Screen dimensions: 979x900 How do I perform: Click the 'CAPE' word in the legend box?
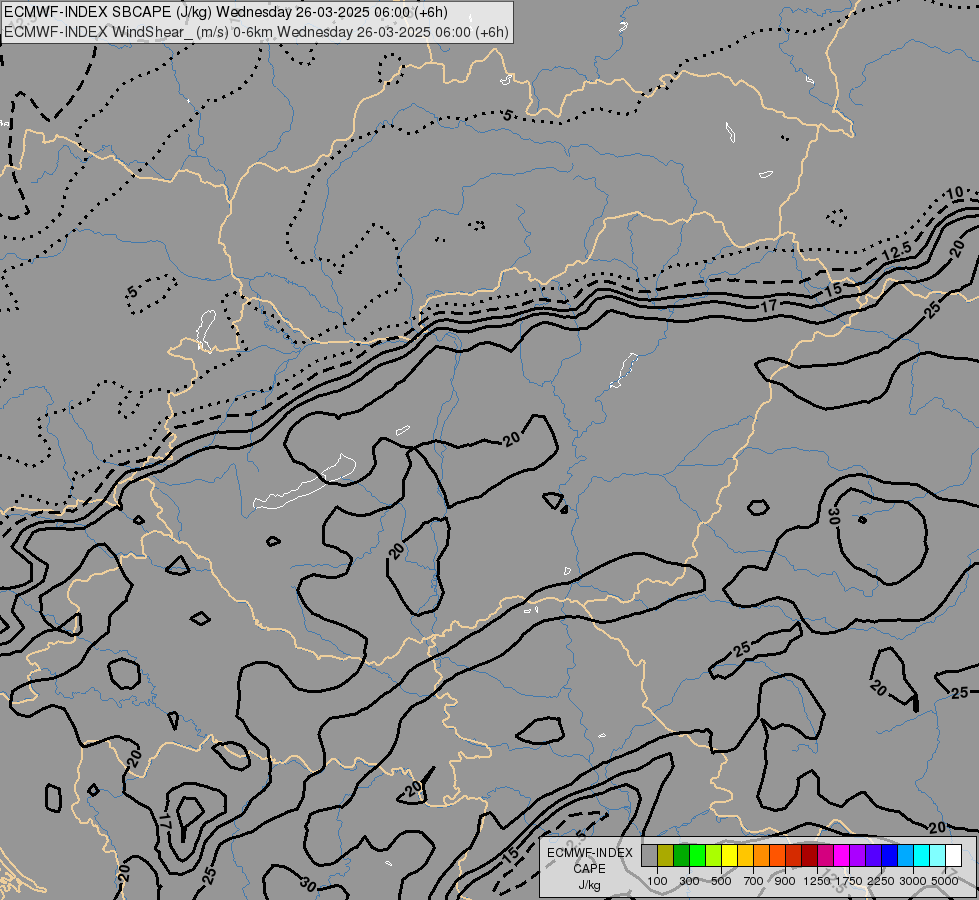coord(589,869)
